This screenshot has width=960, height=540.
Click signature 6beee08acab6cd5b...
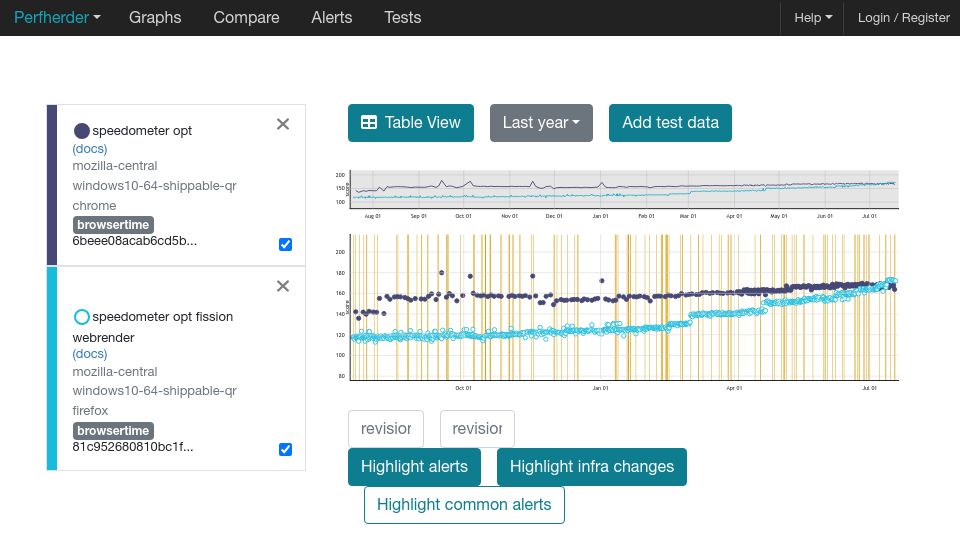135,241
